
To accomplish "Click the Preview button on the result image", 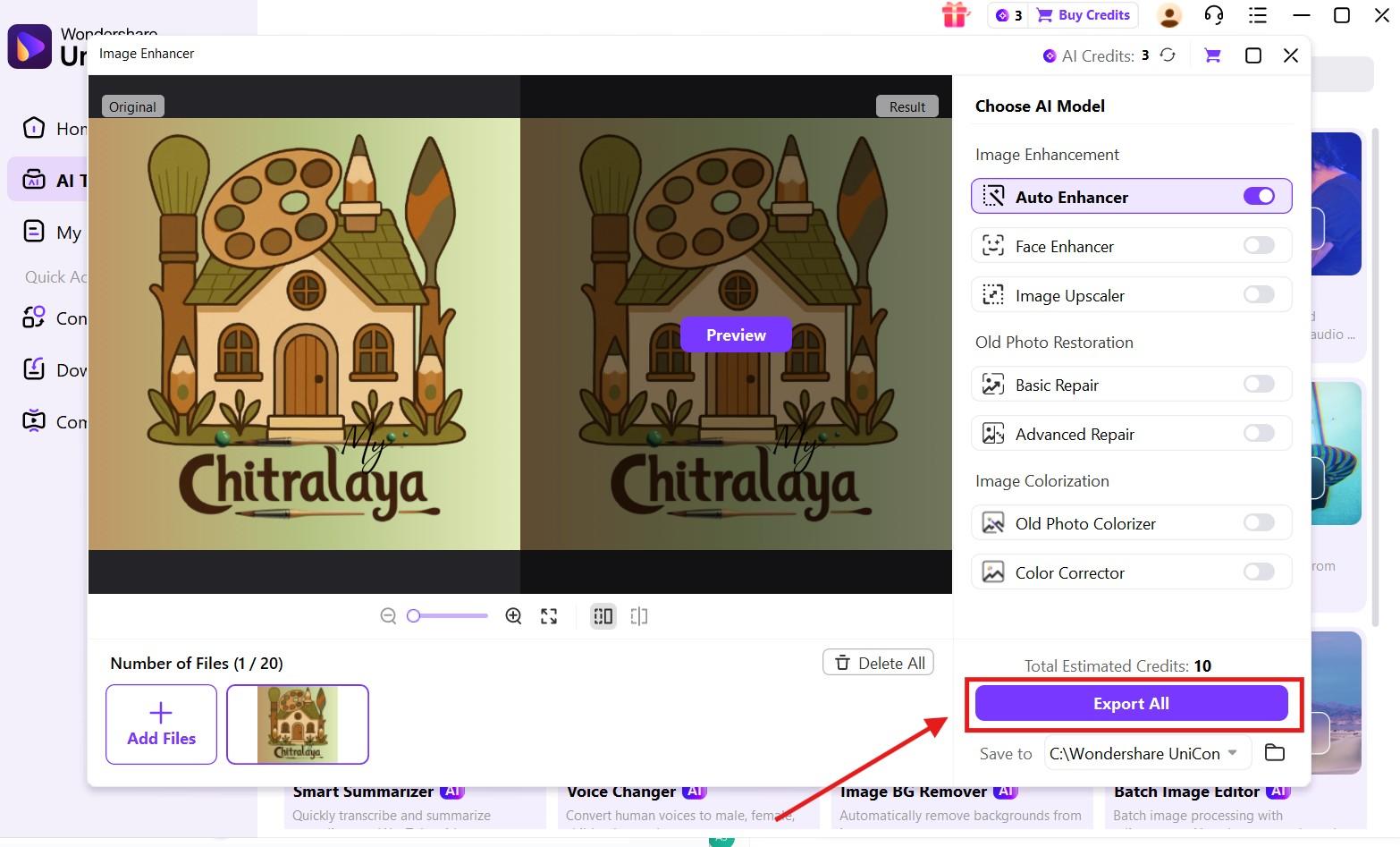I will [x=736, y=335].
